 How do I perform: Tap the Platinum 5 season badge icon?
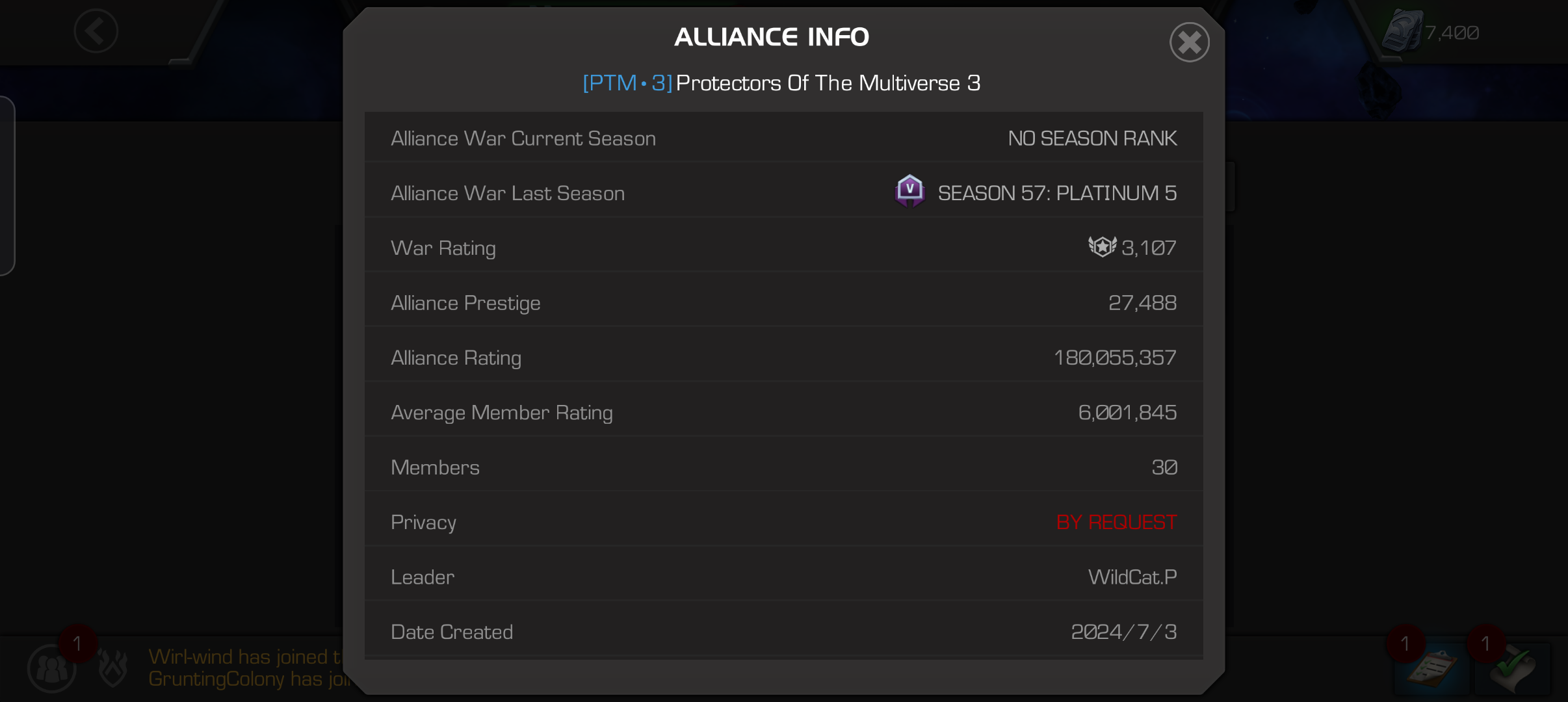tap(909, 191)
